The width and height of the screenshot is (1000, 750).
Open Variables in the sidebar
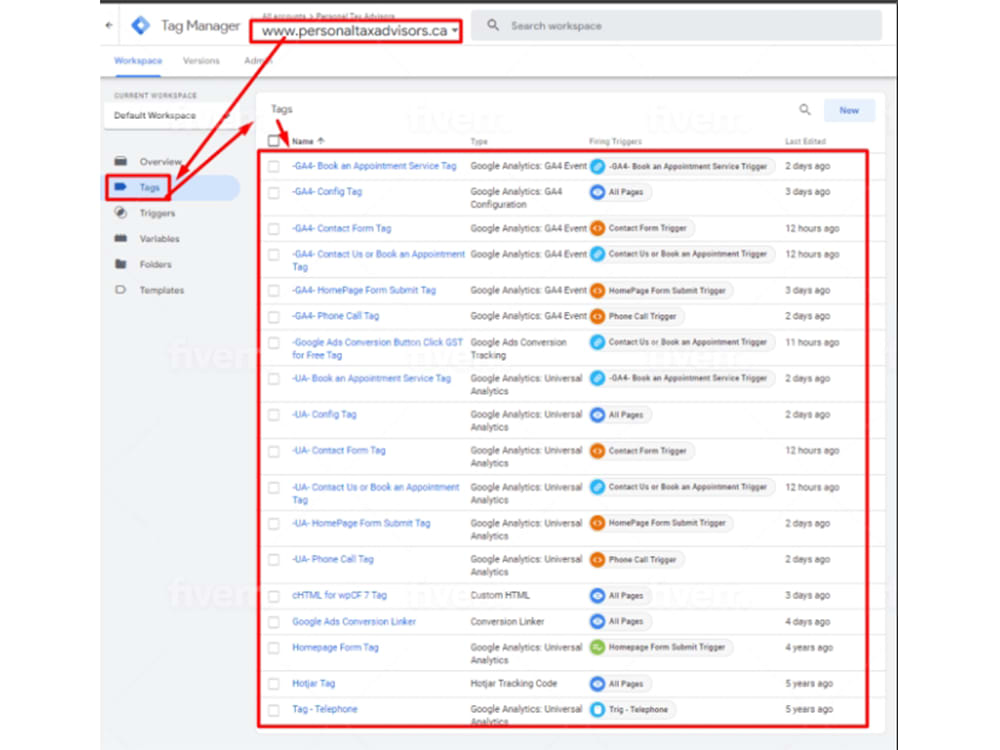pyautogui.click(x=159, y=239)
